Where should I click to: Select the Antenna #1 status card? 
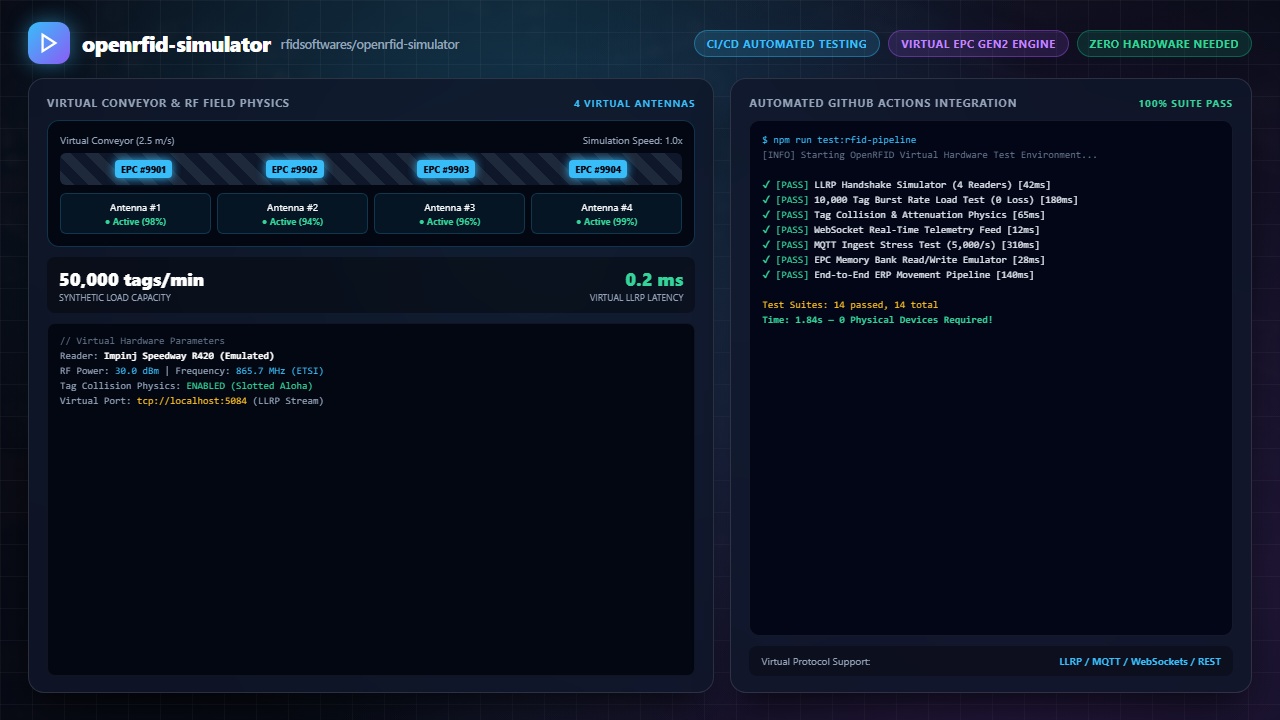point(136,214)
